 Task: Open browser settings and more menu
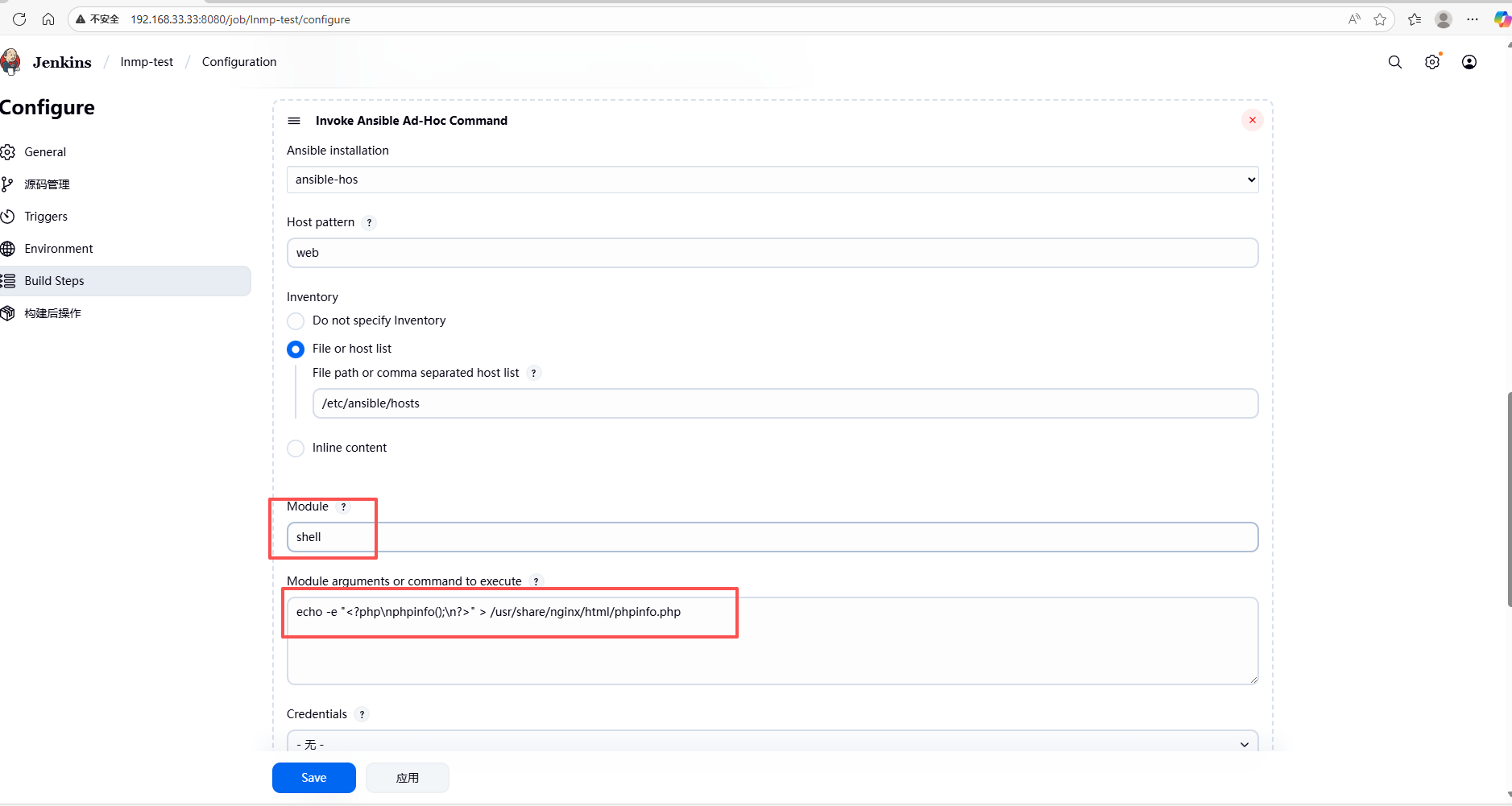[x=1473, y=19]
